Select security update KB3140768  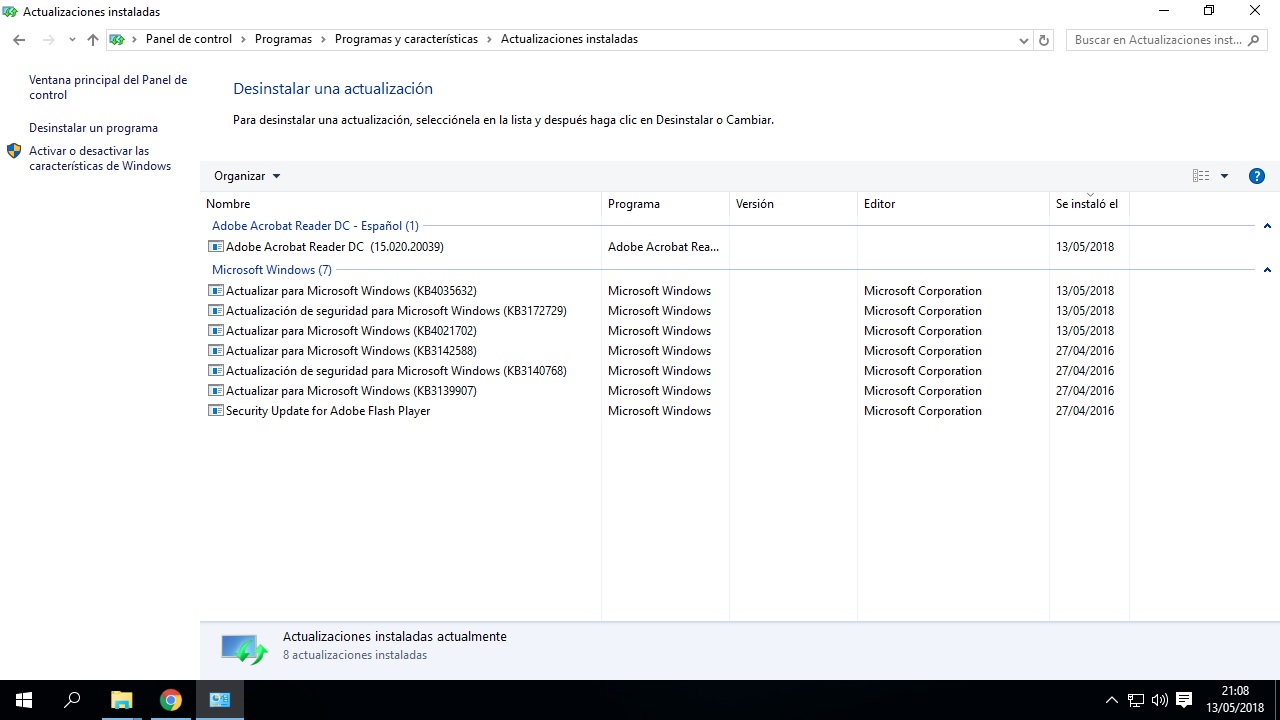396,371
